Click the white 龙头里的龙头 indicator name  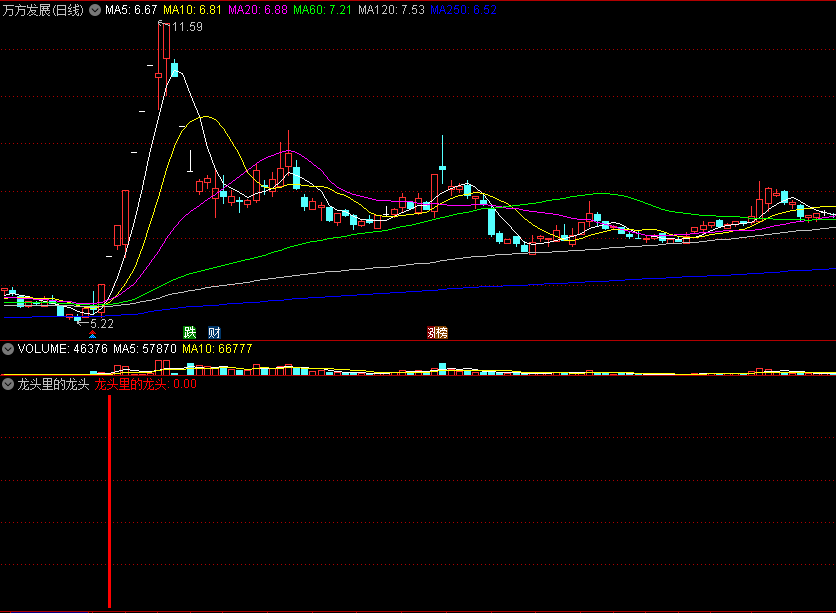click(x=53, y=384)
